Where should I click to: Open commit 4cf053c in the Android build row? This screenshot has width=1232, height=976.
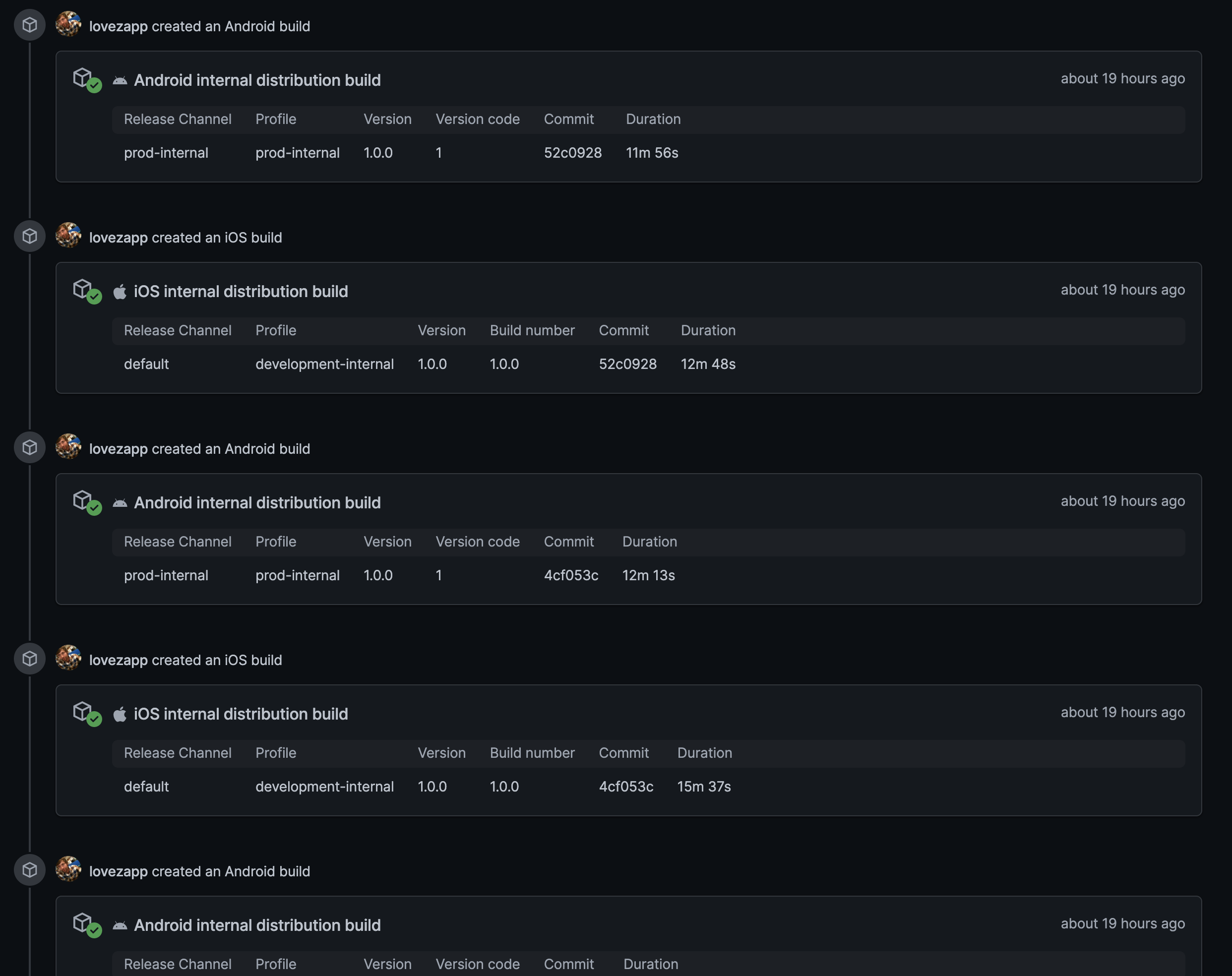coord(571,575)
